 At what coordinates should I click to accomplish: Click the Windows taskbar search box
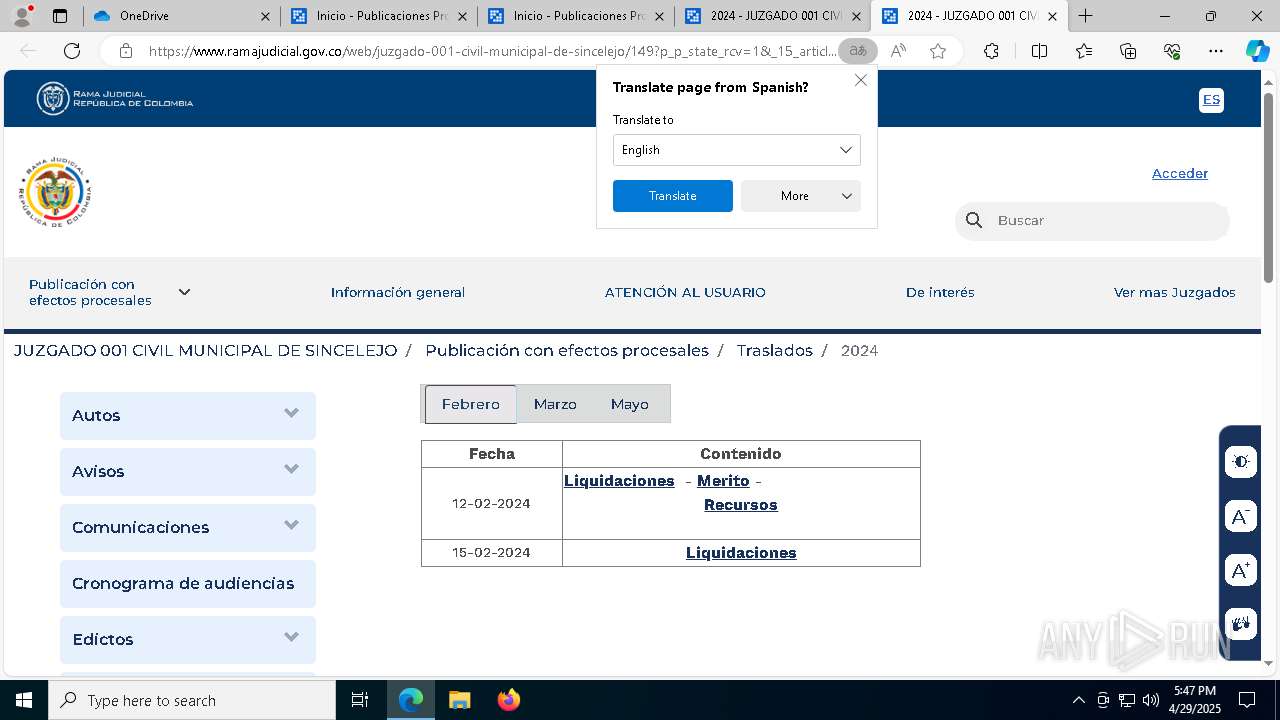[x=192, y=700]
